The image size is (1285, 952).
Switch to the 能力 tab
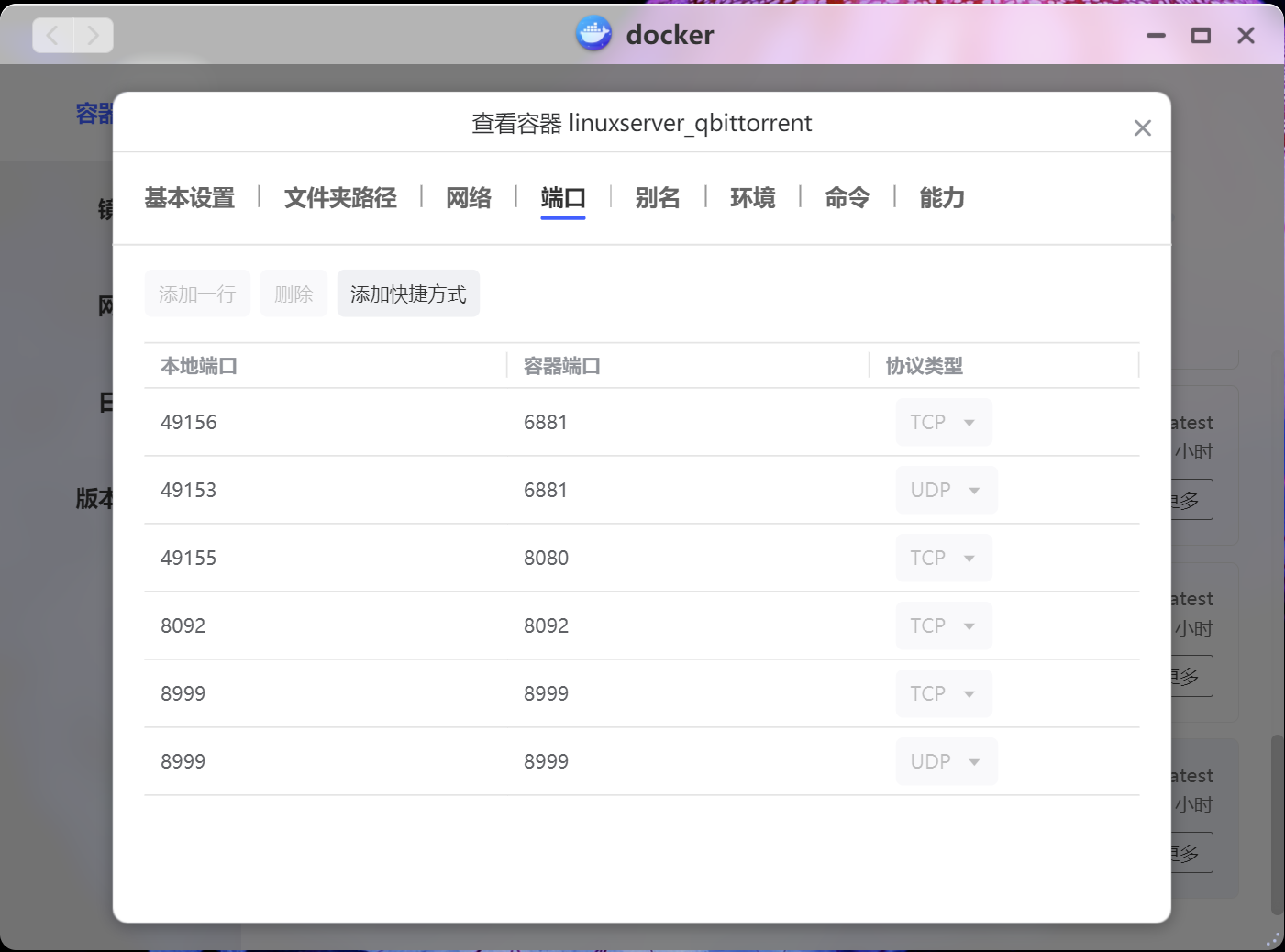pos(941,198)
